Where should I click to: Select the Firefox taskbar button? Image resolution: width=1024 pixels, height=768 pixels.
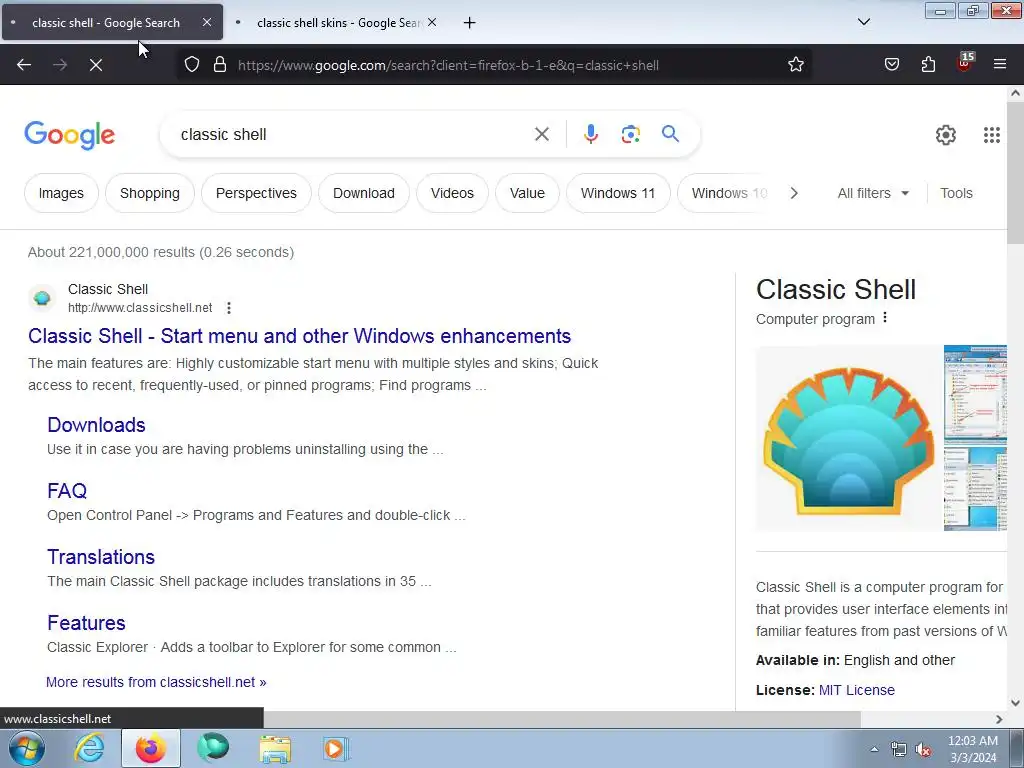(151, 748)
